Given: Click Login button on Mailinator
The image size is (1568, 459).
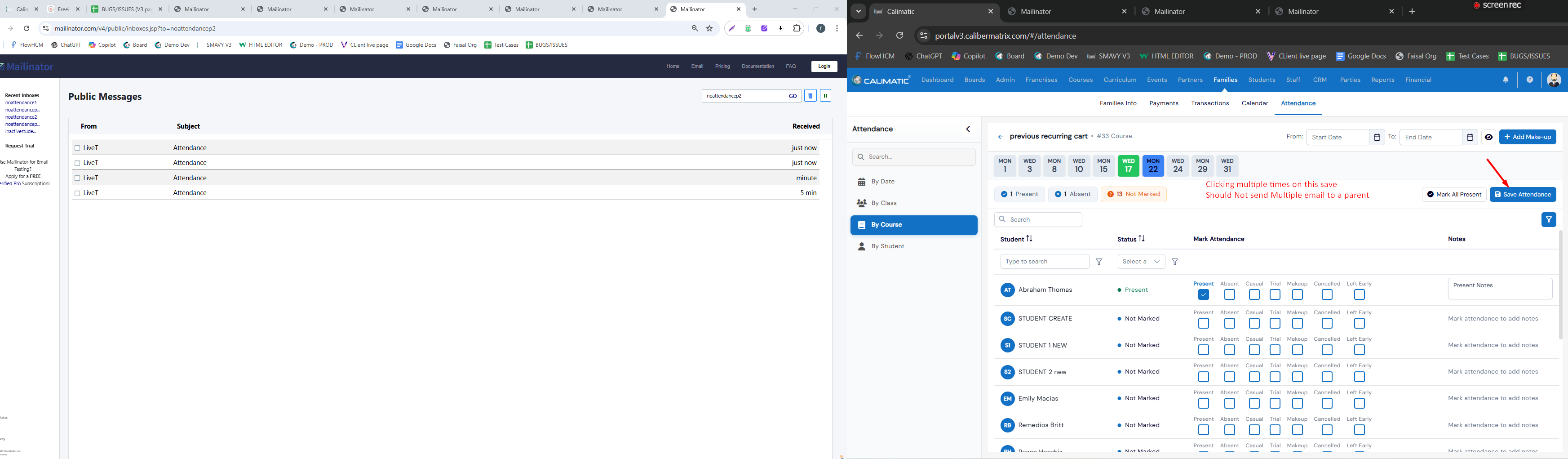Looking at the screenshot, I should (824, 67).
